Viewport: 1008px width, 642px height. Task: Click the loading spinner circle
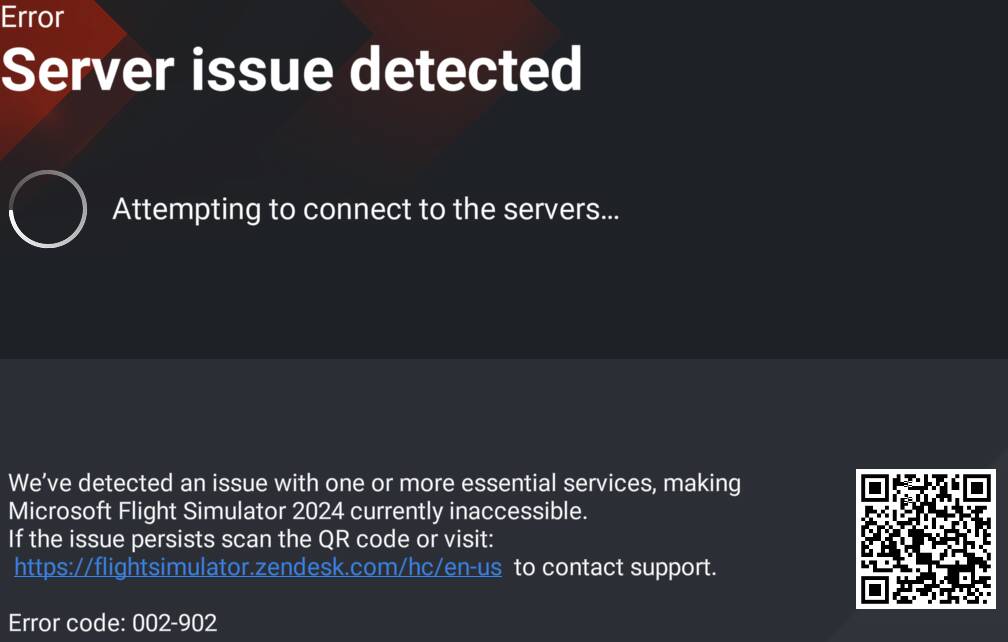coord(47,209)
